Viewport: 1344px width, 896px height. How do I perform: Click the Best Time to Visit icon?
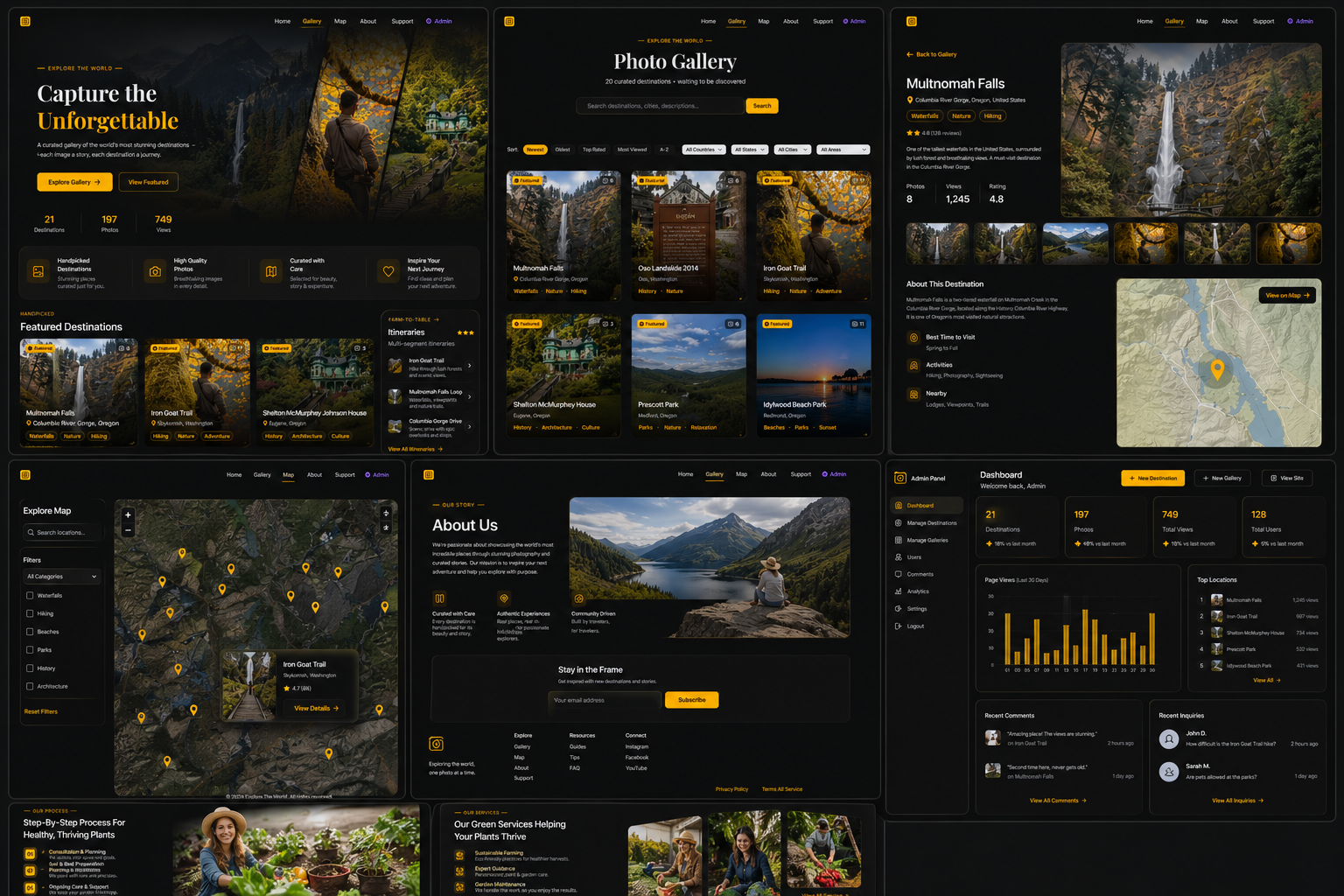[913, 338]
